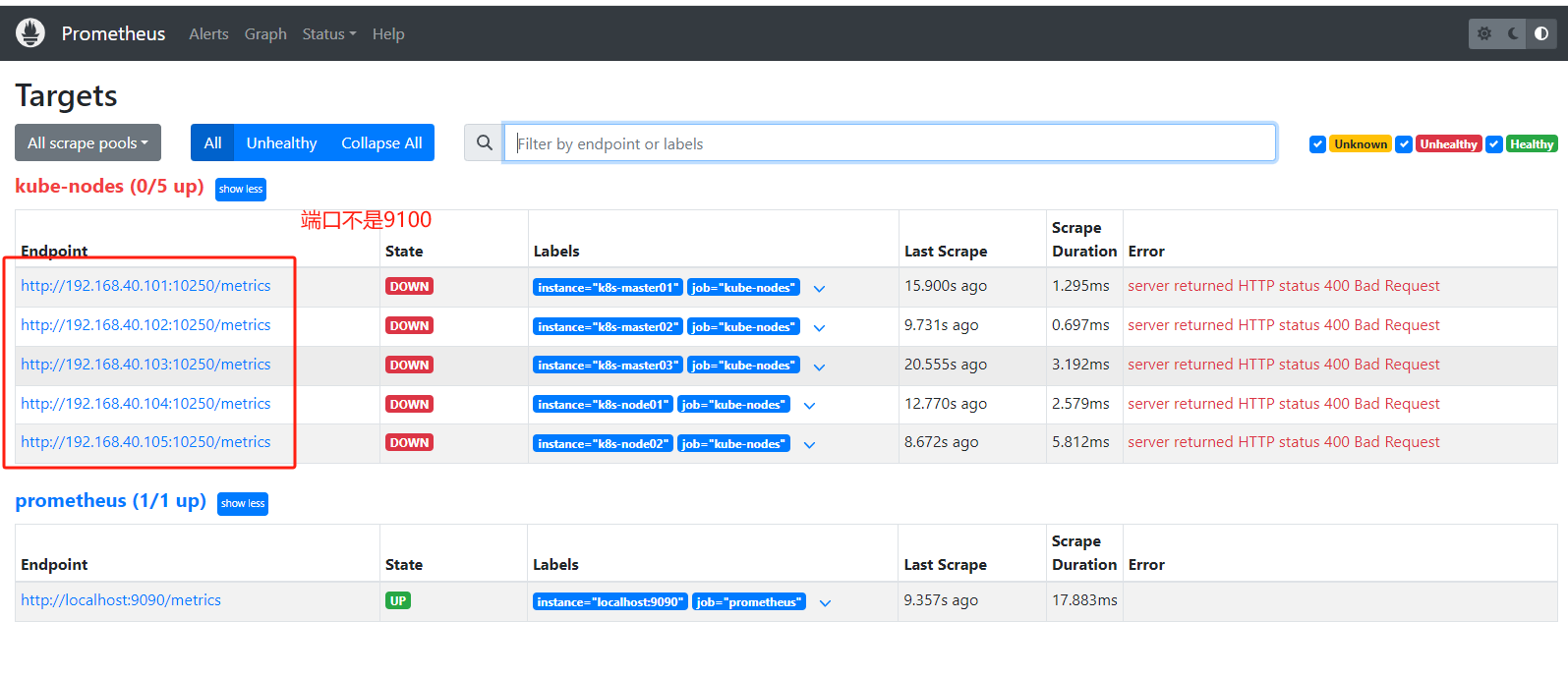The height and width of the screenshot is (677, 1568).
Task: Go to the Alerts page
Action: [x=208, y=33]
